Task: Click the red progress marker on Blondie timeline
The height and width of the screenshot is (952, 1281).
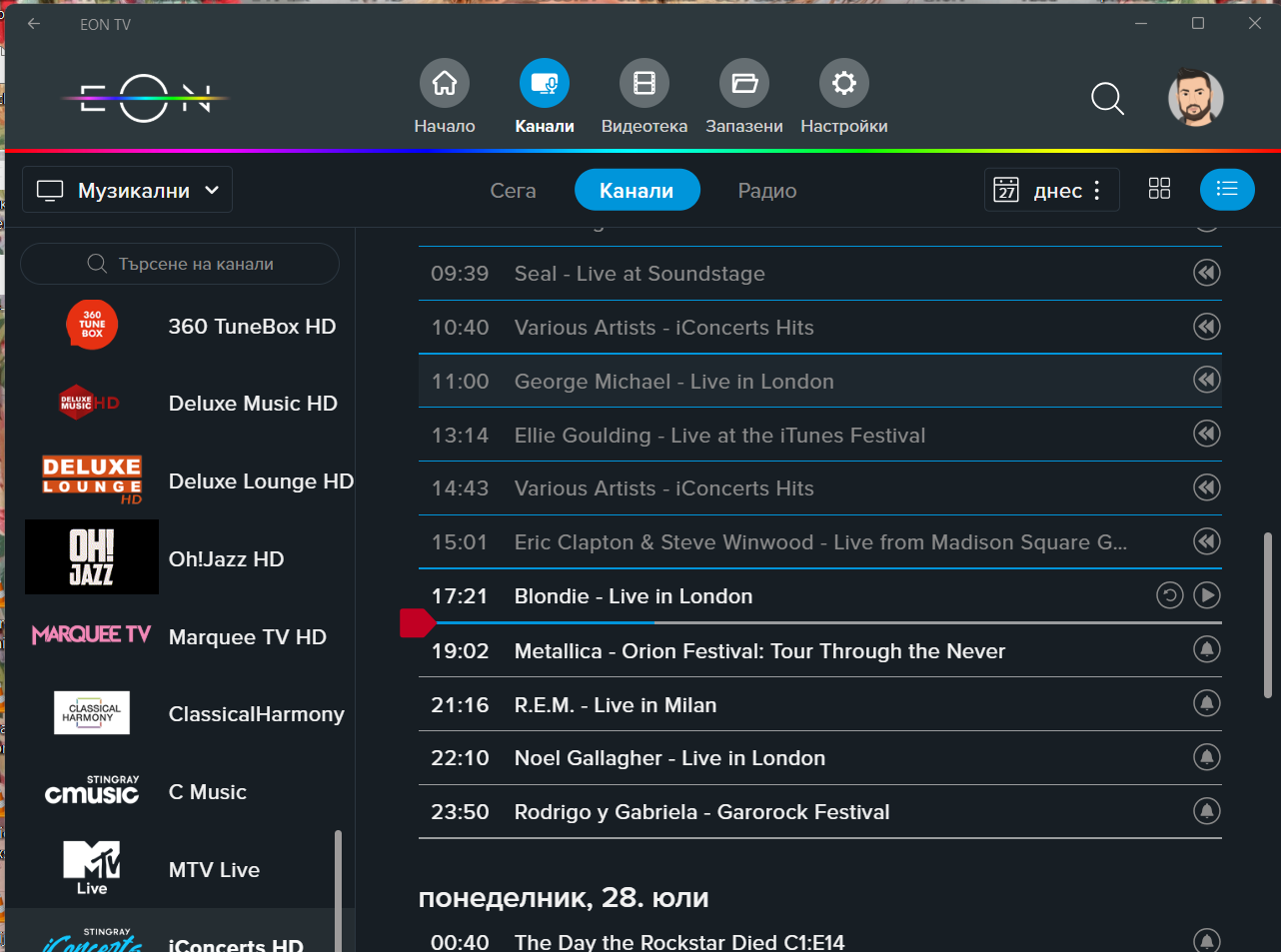Action: (417, 622)
